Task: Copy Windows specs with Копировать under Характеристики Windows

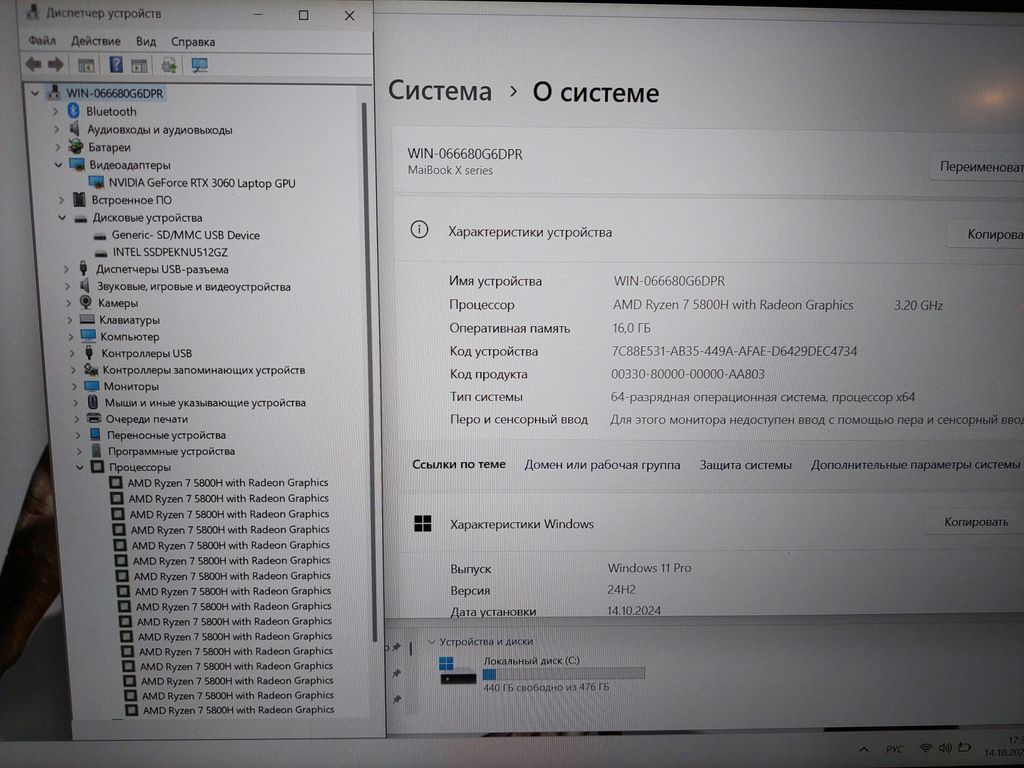Action: pos(976,522)
